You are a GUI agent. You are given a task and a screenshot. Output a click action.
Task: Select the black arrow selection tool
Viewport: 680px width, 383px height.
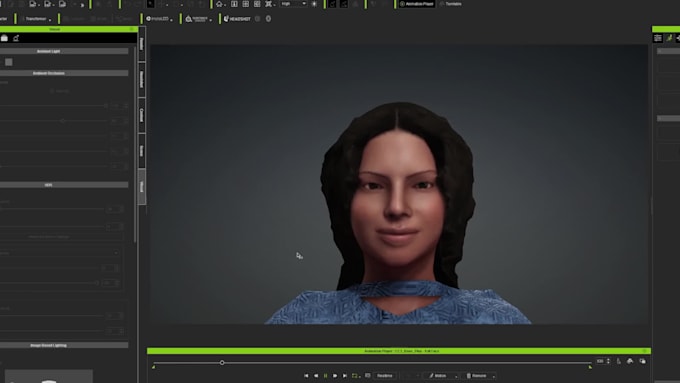(150, 4)
